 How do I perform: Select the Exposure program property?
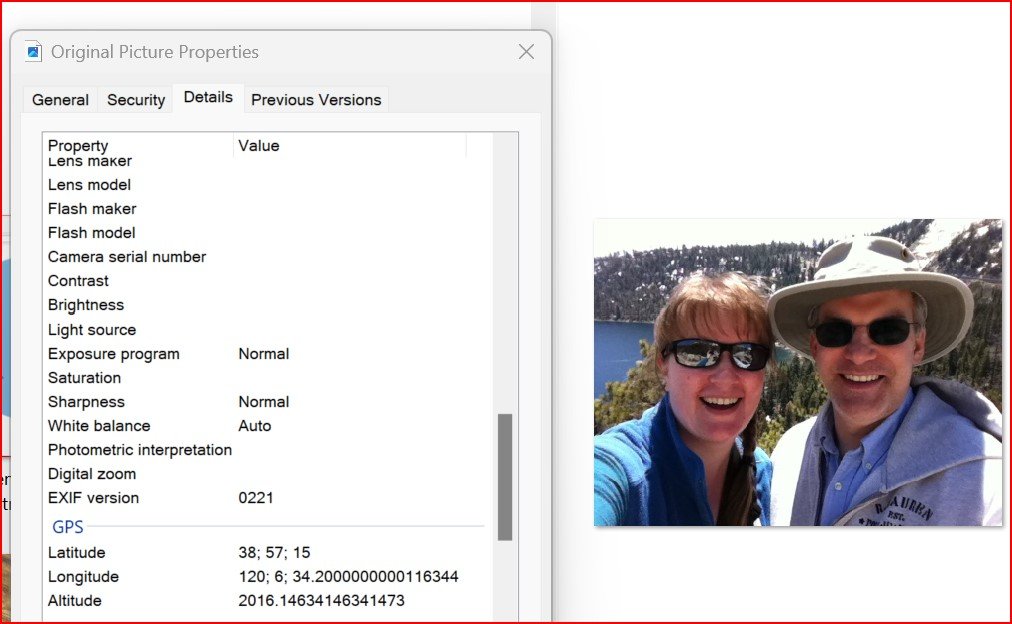coord(113,354)
